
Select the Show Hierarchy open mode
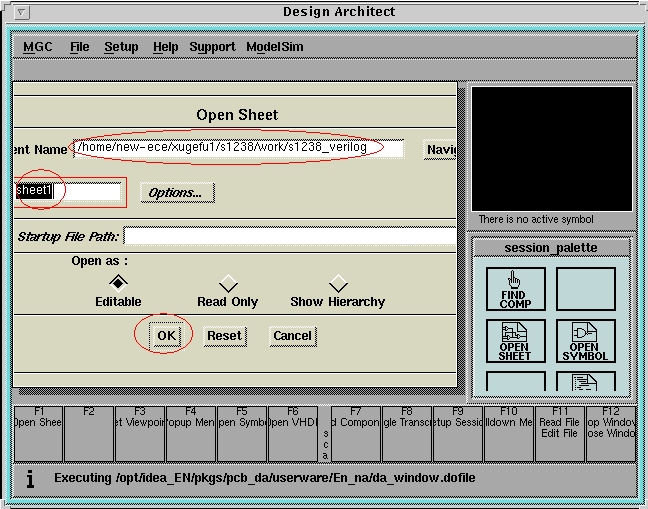[x=338, y=284]
